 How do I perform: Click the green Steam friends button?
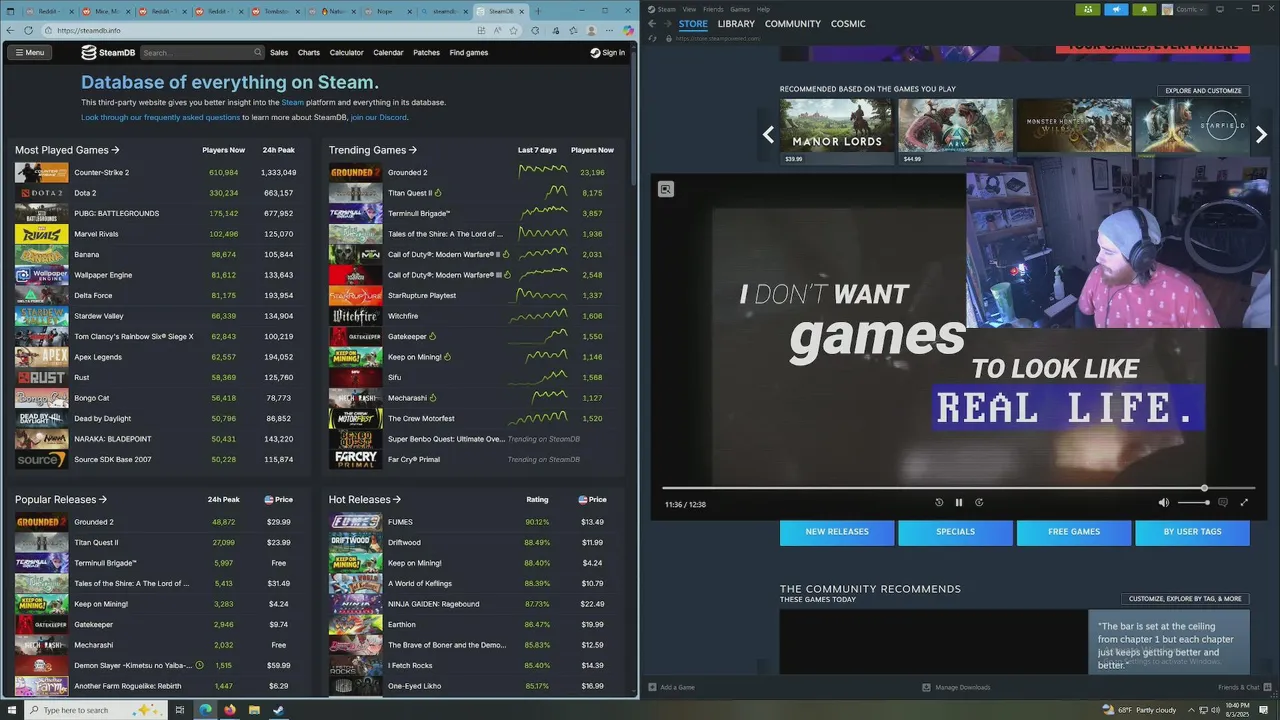pyautogui.click(x=1088, y=9)
